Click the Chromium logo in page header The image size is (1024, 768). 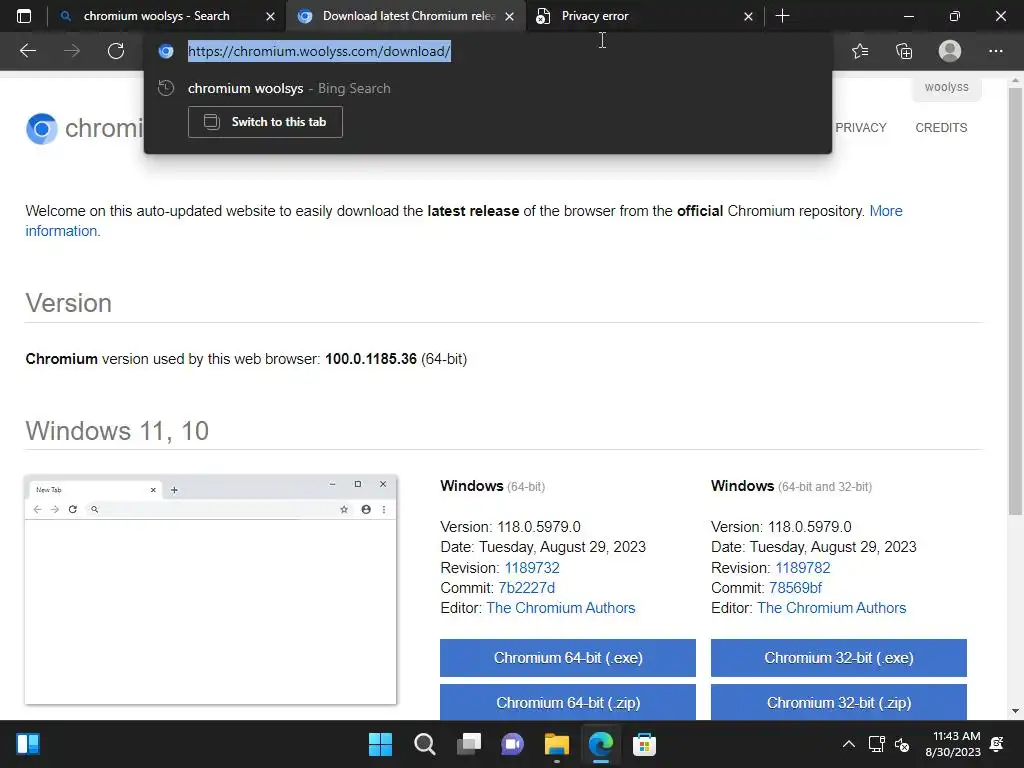(x=42, y=129)
